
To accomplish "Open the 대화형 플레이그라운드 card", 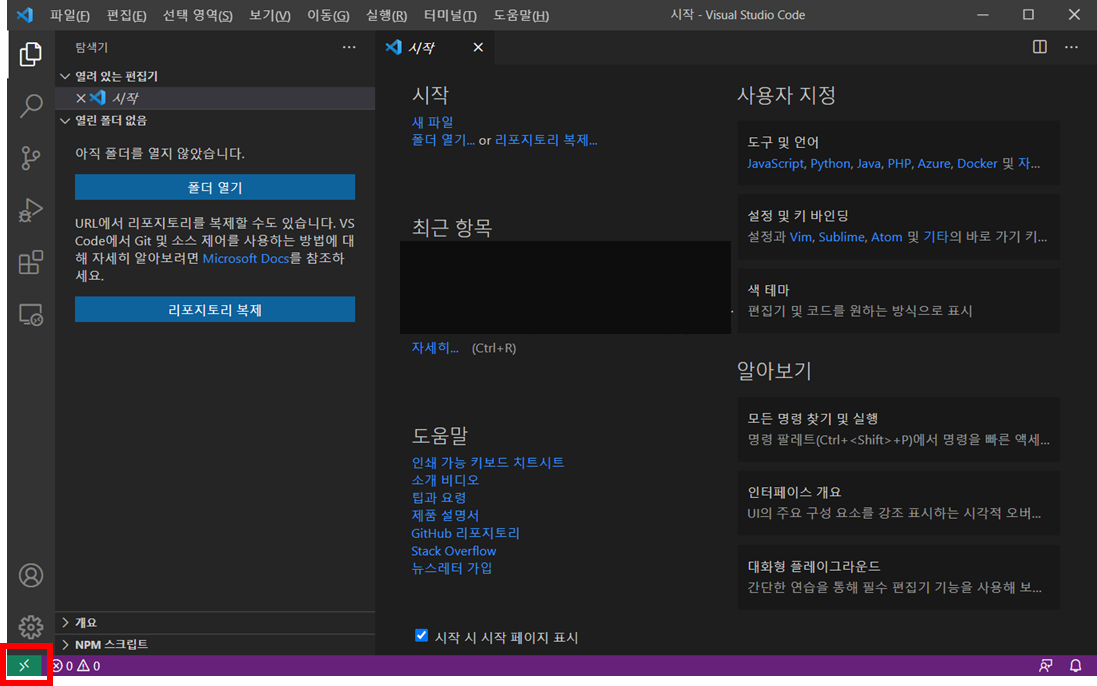I will point(898,577).
